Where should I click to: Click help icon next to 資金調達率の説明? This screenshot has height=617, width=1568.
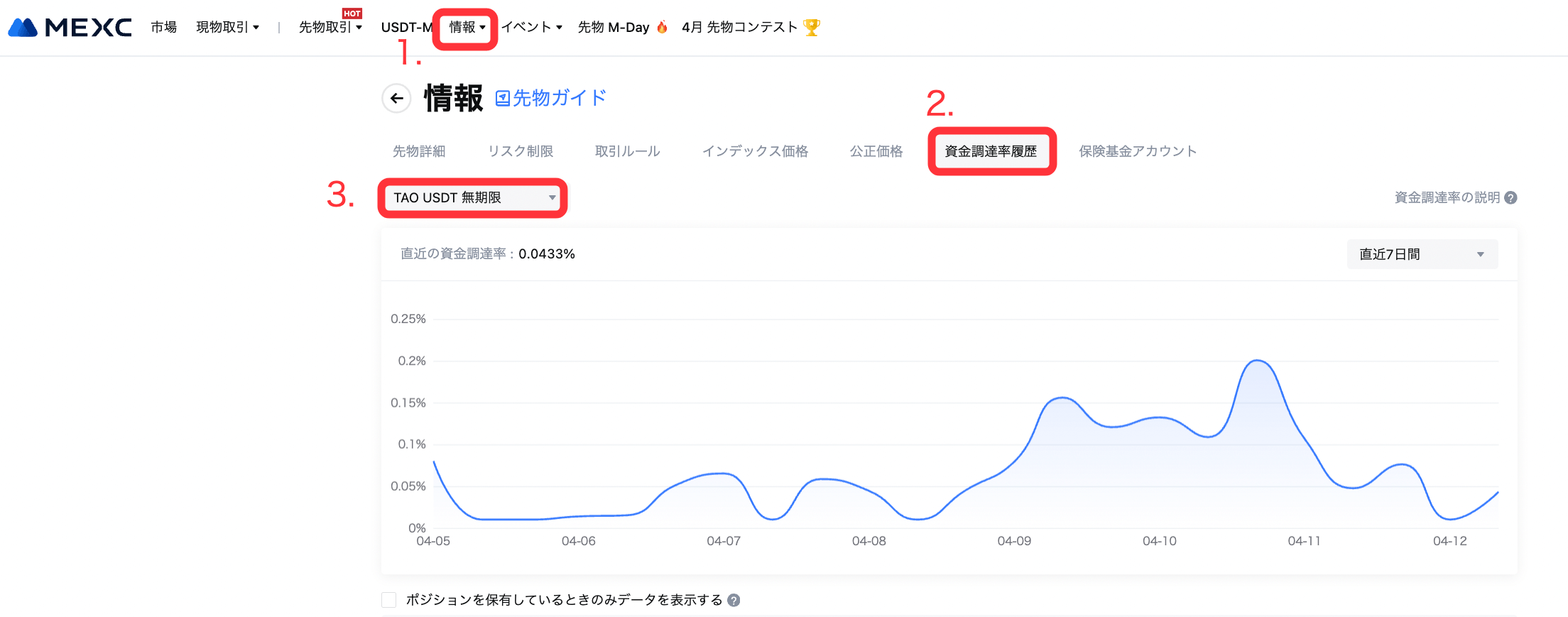coord(1510,197)
